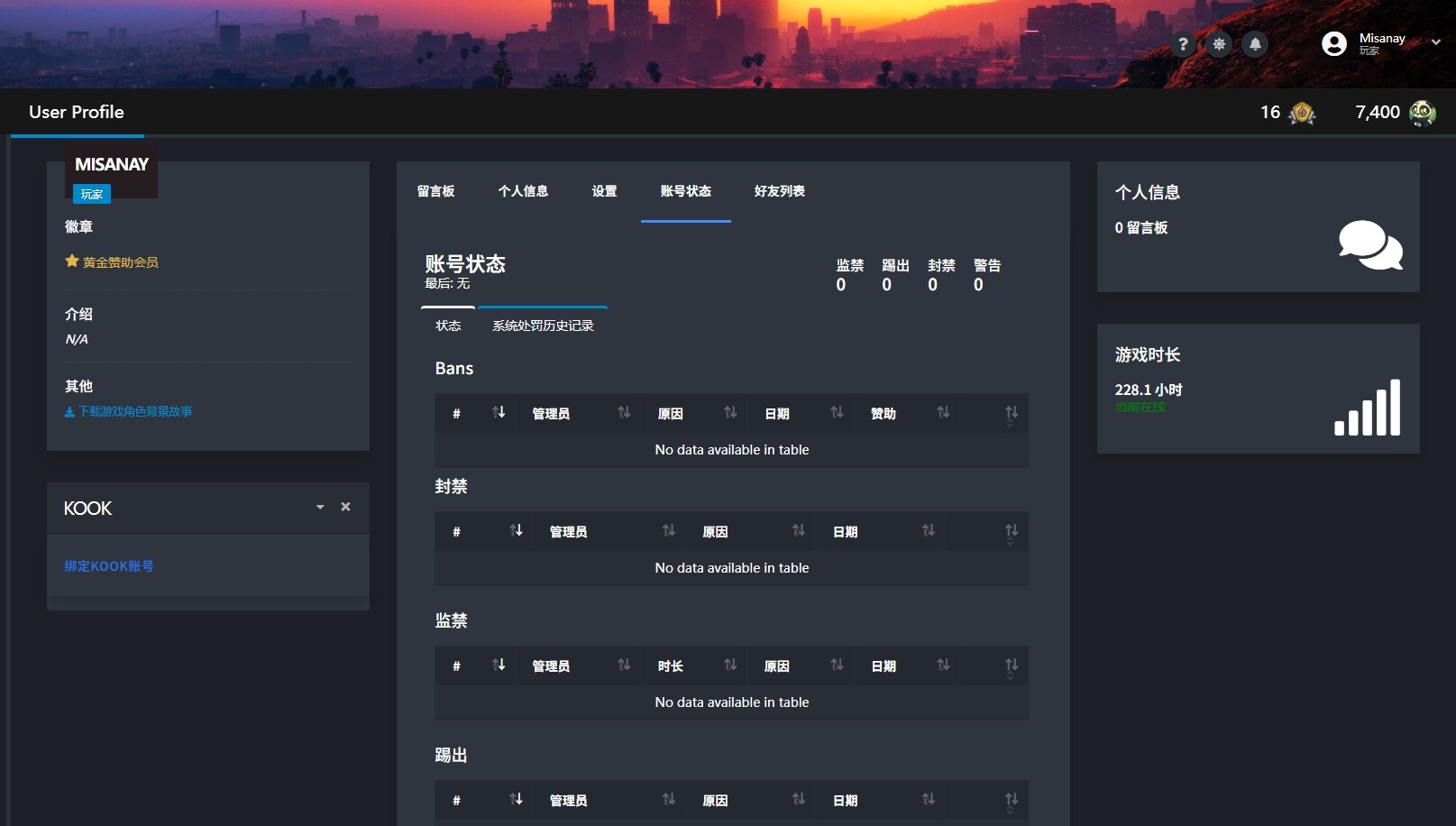
Task: Toggle the theme brightness icon in header
Action: click(1219, 43)
